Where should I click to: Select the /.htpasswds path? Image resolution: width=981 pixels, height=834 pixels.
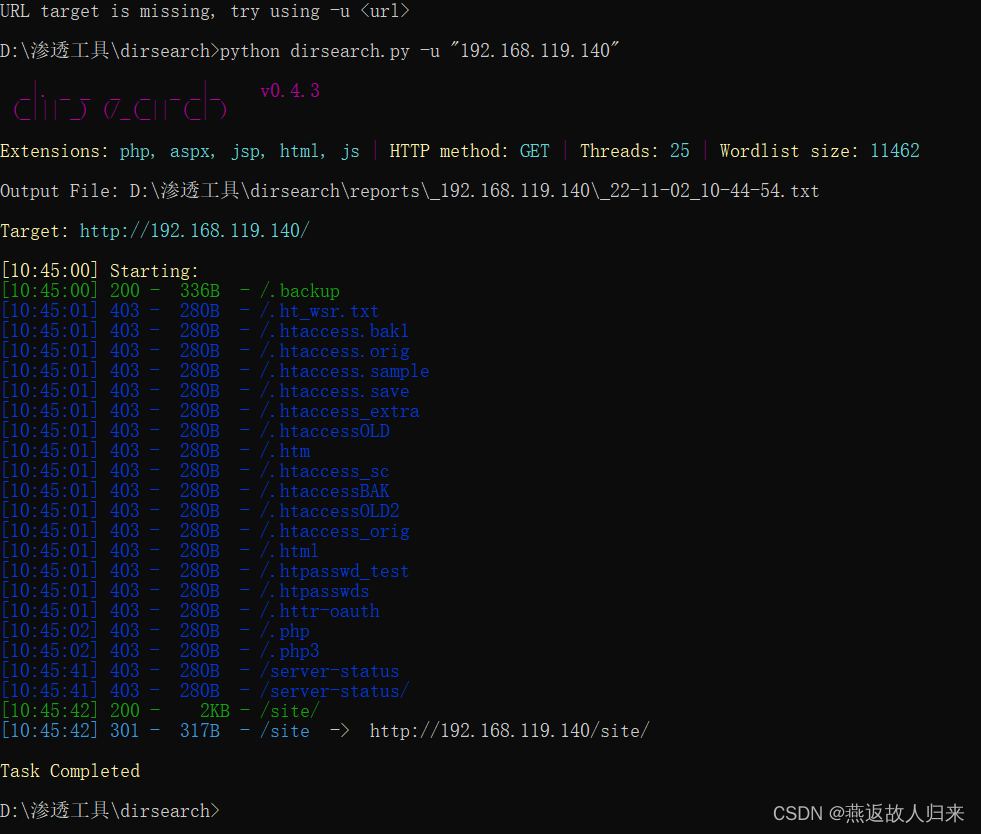click(x=314, y=591)
